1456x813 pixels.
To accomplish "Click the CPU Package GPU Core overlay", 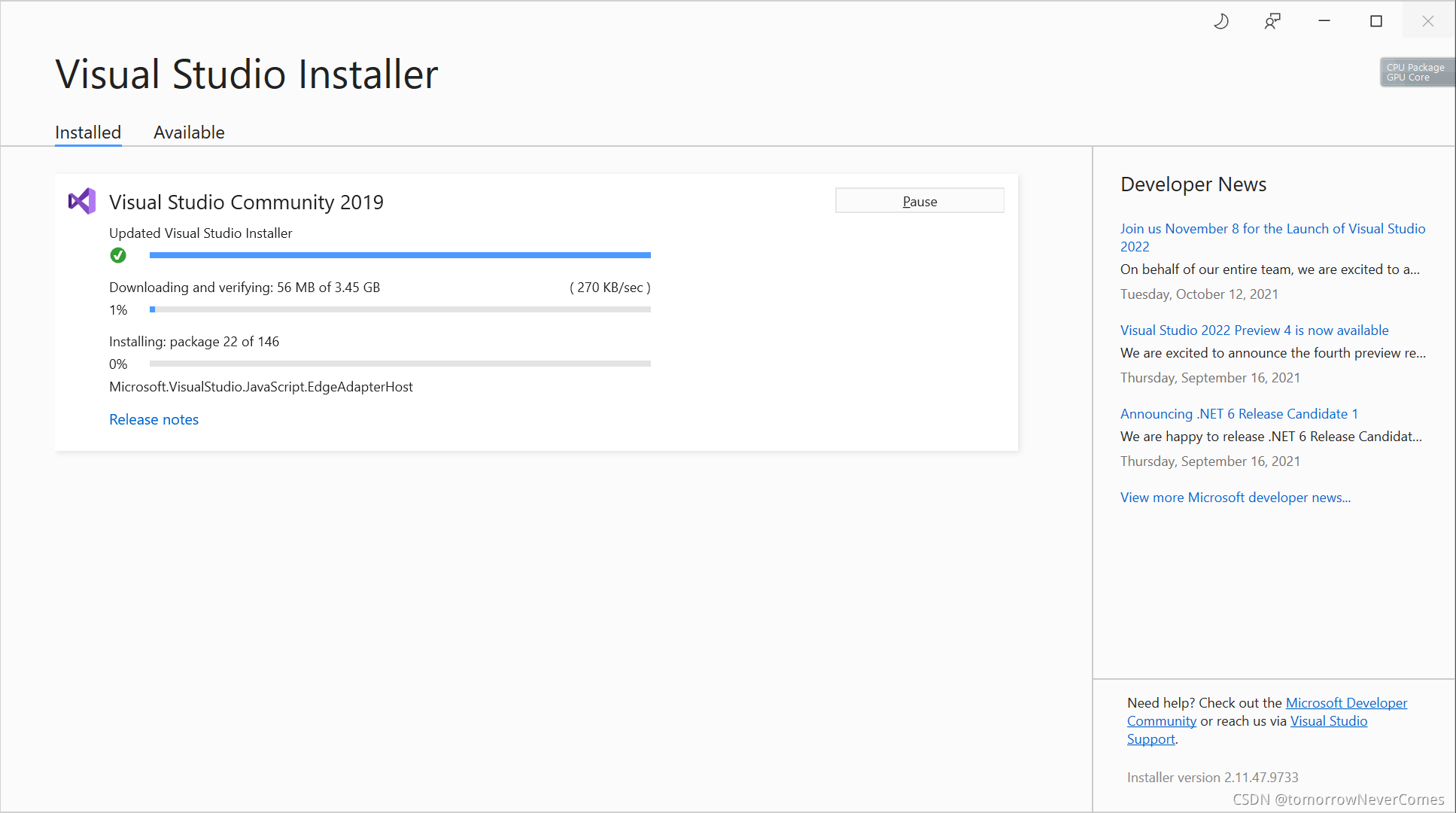I will [1415, 72].
